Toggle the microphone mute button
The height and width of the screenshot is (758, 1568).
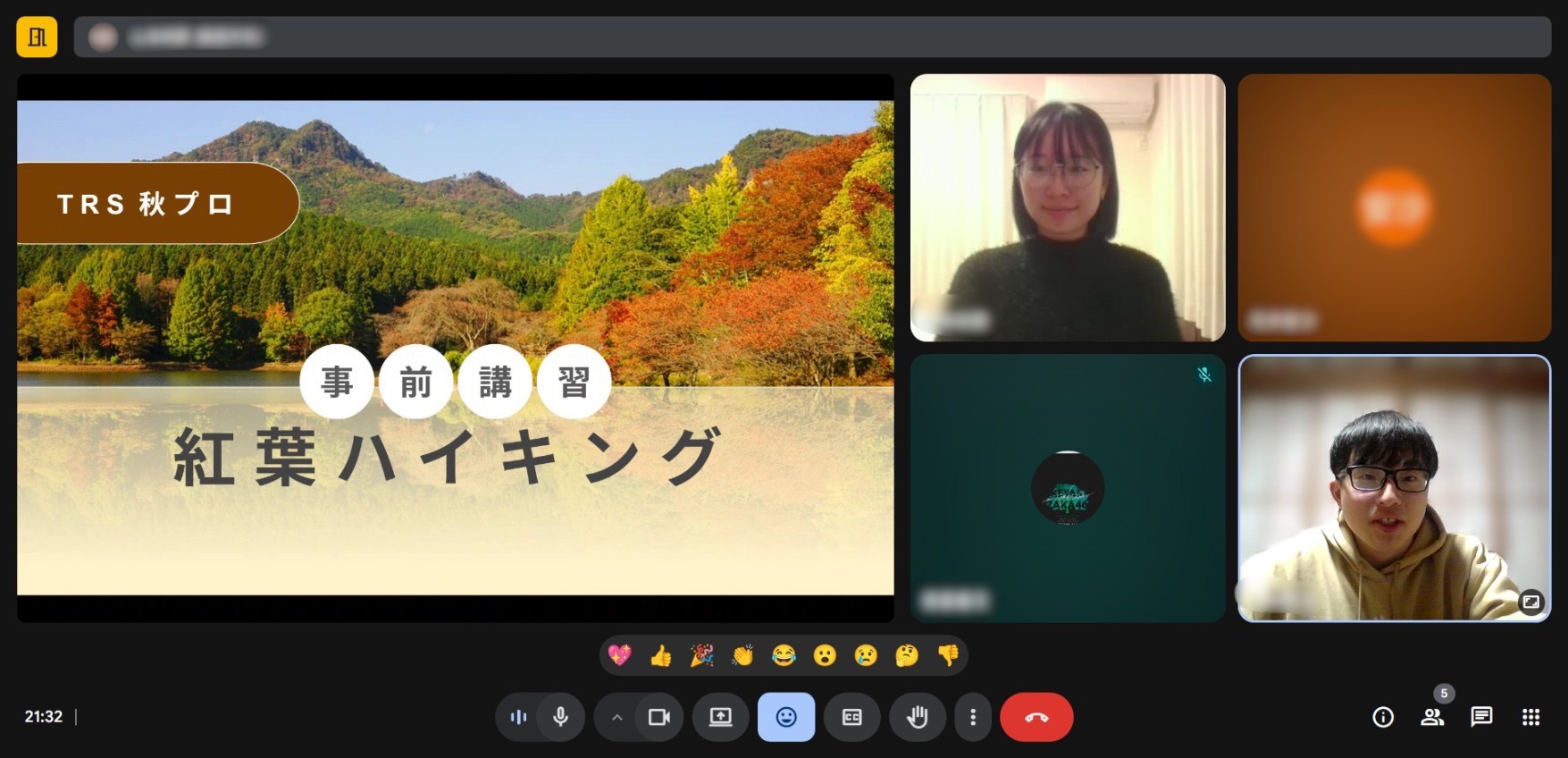561,717
